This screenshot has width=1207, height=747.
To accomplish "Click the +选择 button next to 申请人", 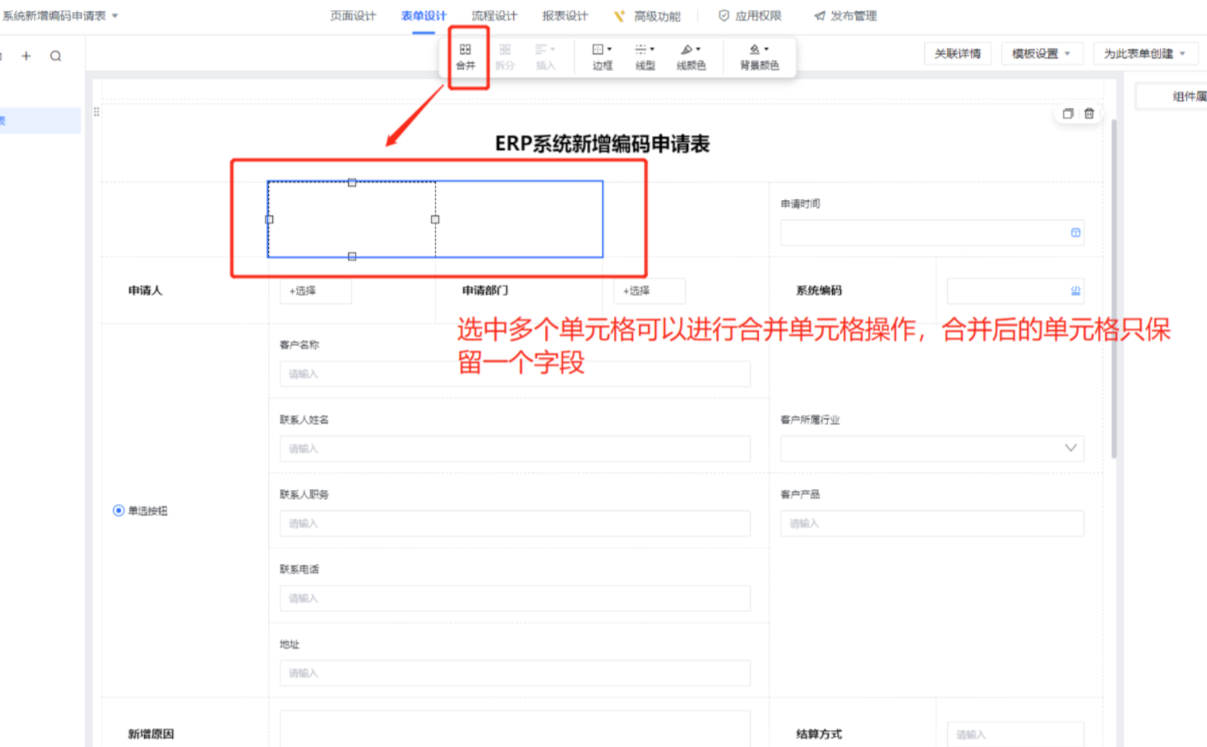I will pyautogui.click(x=315, y=291).
